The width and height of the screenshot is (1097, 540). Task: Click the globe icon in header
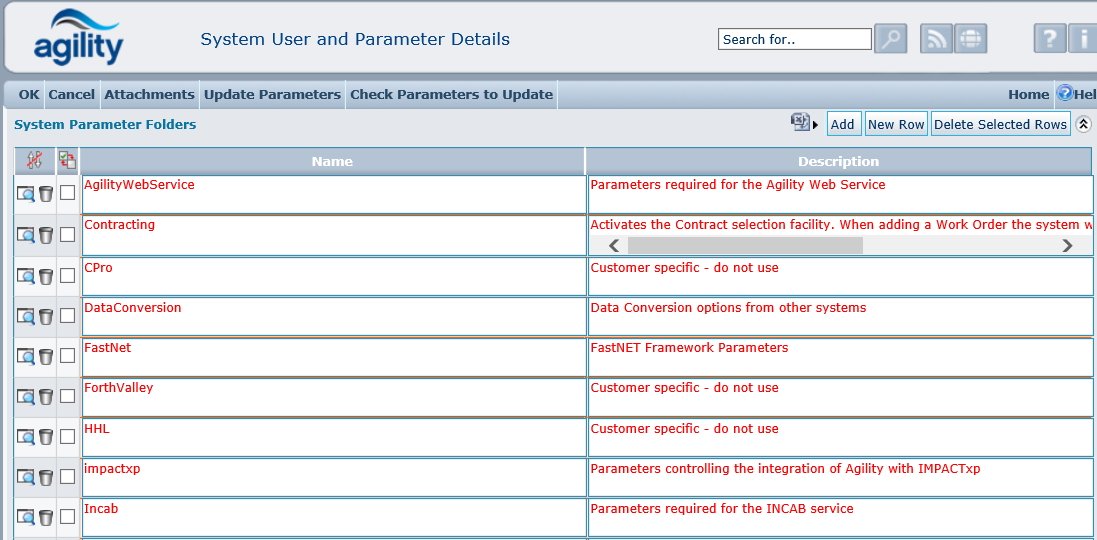[970, 39]
